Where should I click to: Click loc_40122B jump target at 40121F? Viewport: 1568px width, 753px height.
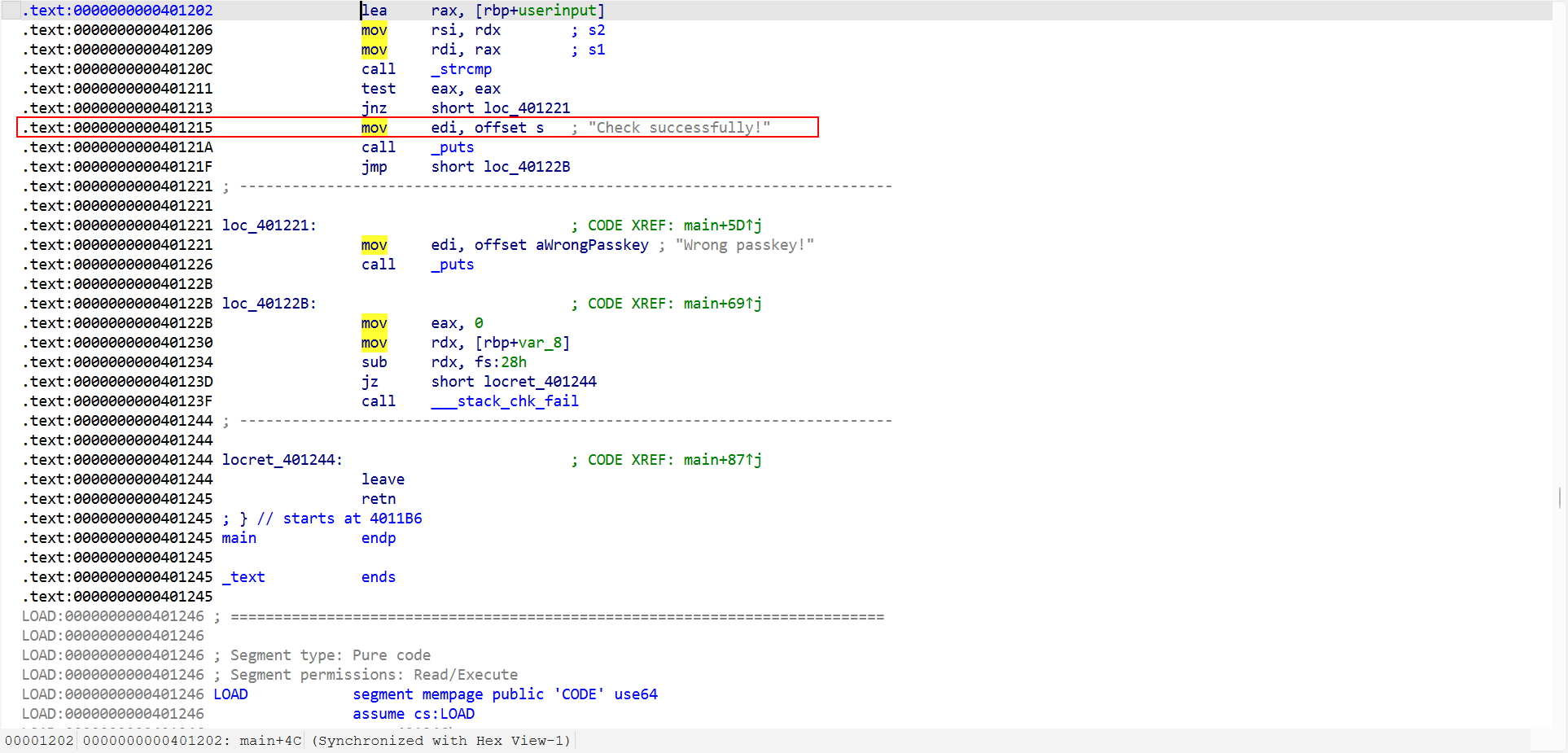[x=527, y=167]
